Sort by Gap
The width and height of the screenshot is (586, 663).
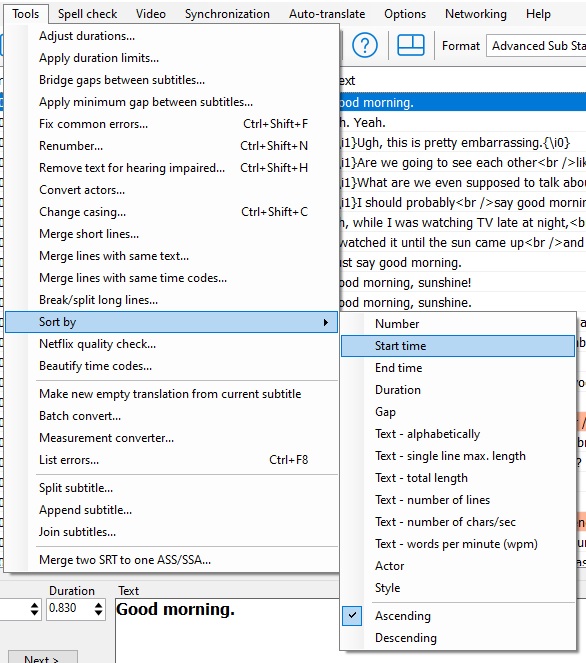click(458, 412)
